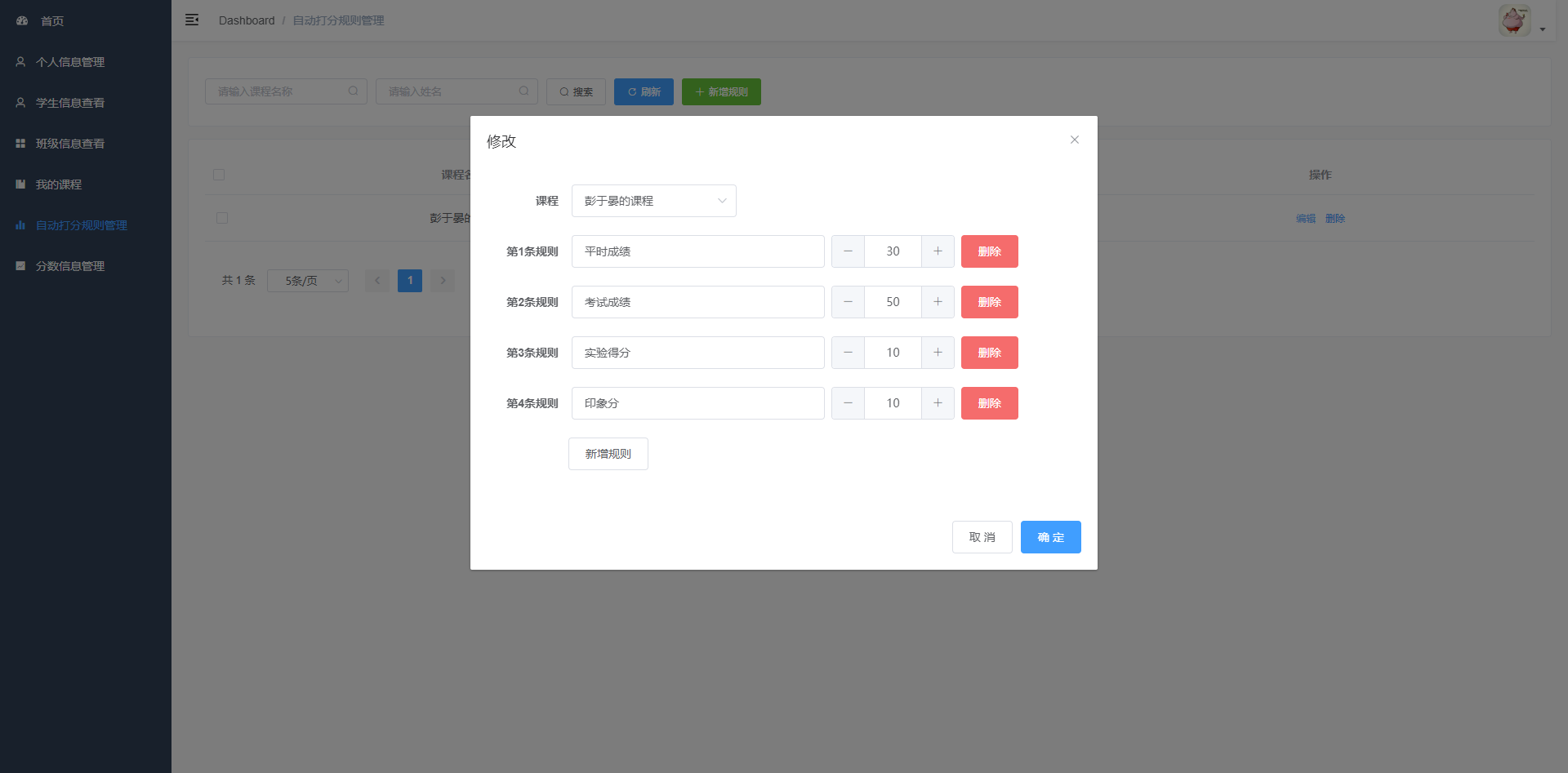Click the sidebar collapse hamburger icon

[x=192, y=20]
